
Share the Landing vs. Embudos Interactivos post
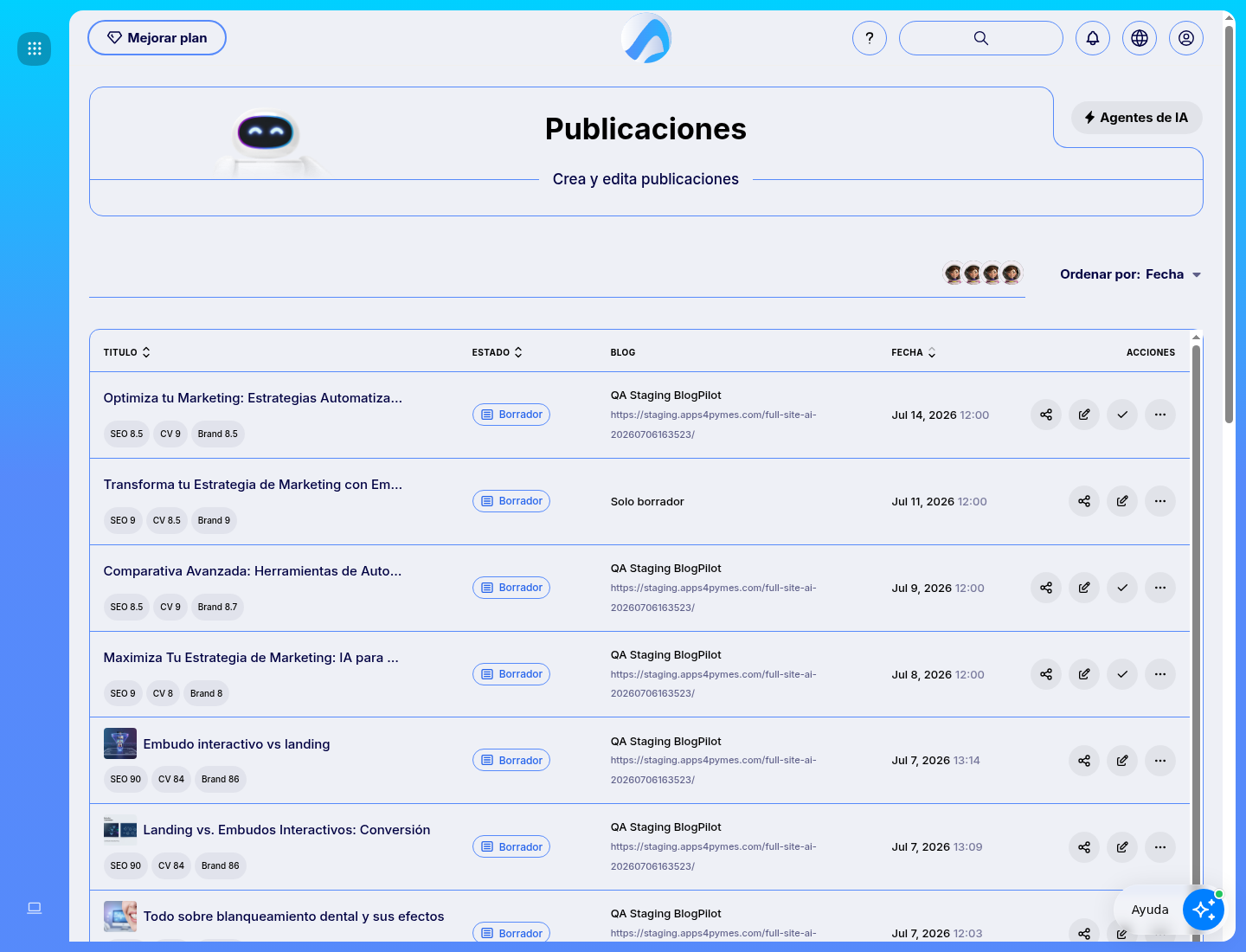tap(1084, 847)
